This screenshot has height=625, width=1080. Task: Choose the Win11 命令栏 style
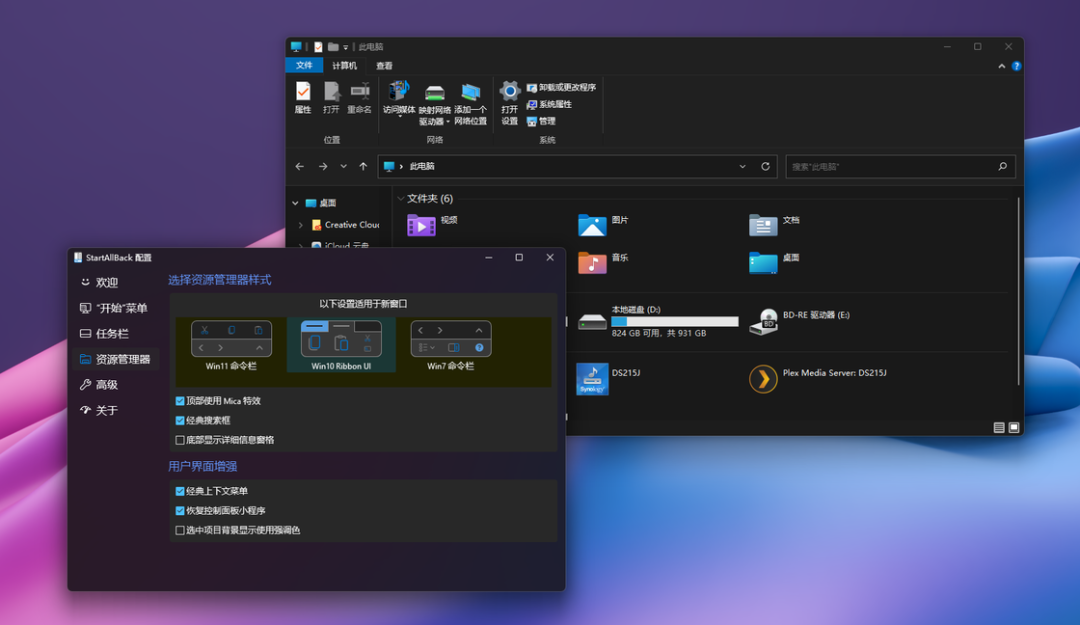pos(231,345)
